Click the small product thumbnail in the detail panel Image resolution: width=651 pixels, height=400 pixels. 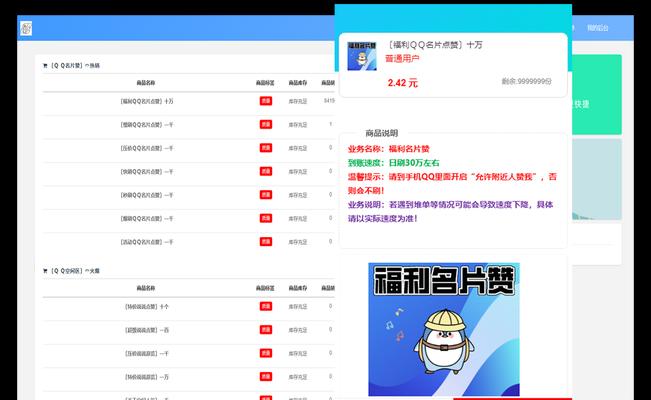[x=362, y=56]
